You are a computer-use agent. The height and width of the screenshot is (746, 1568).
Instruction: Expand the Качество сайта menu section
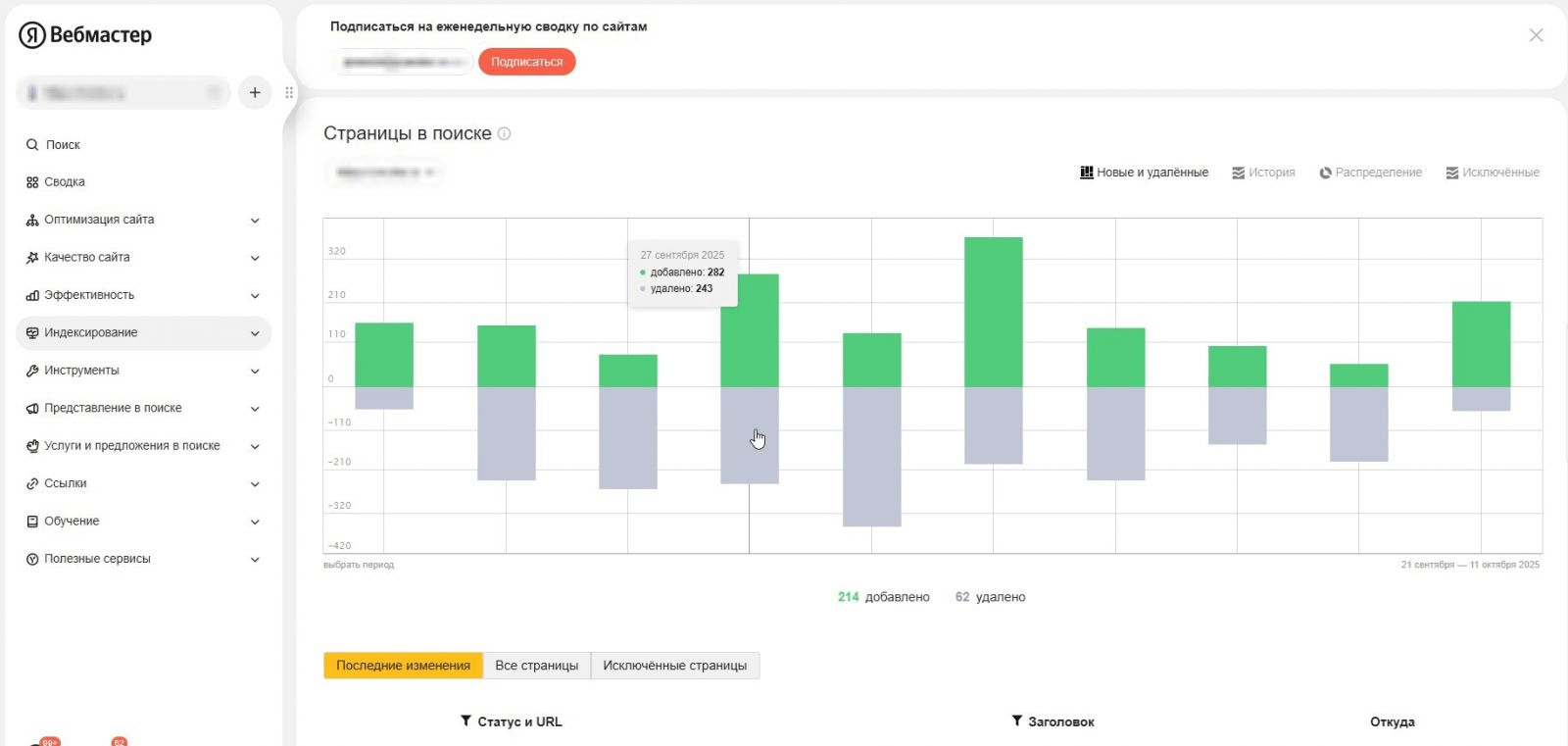tap(255, 258)
